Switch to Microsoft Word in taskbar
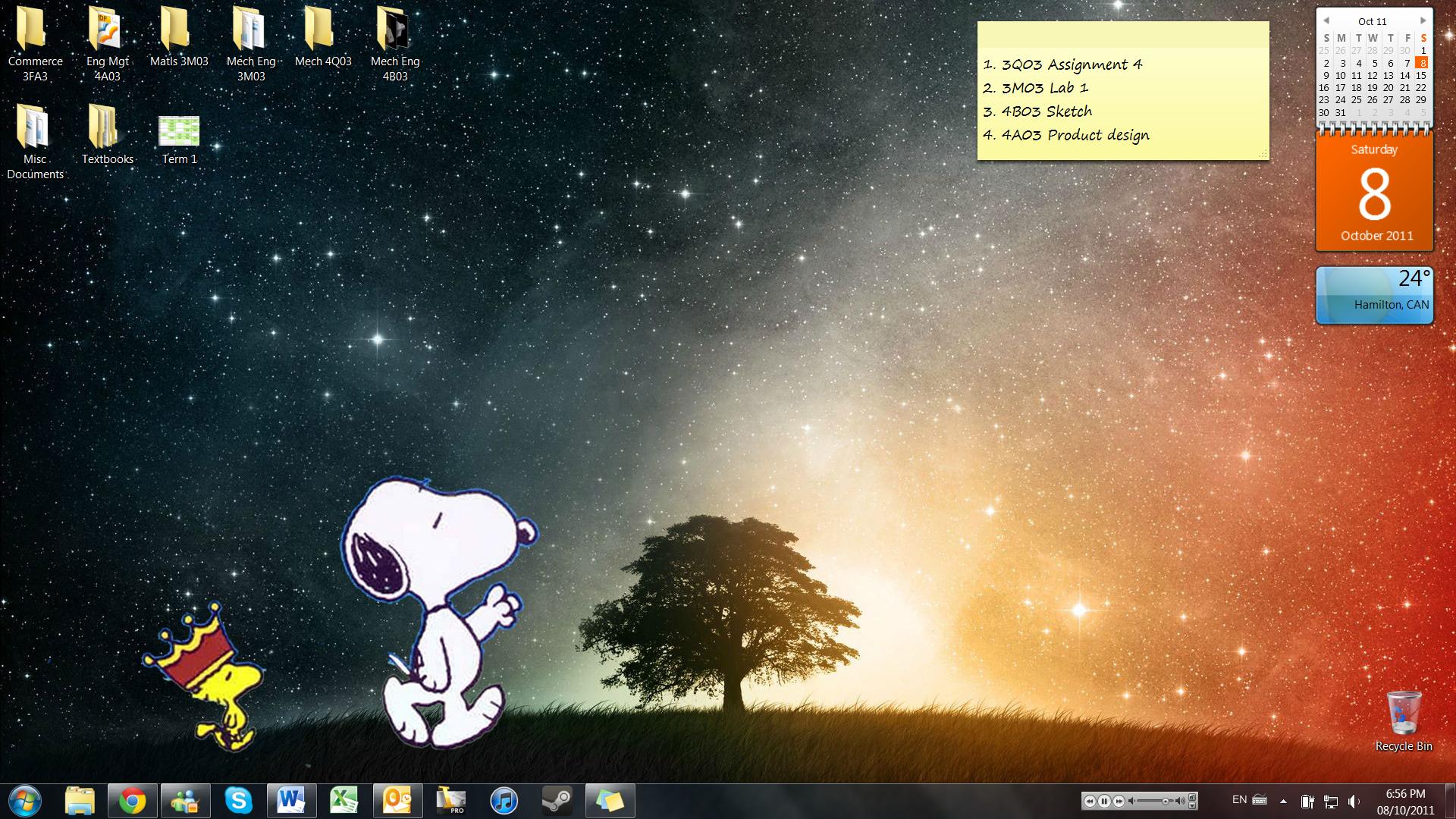The image size is (1456, 819). click(x=292, y=801)
